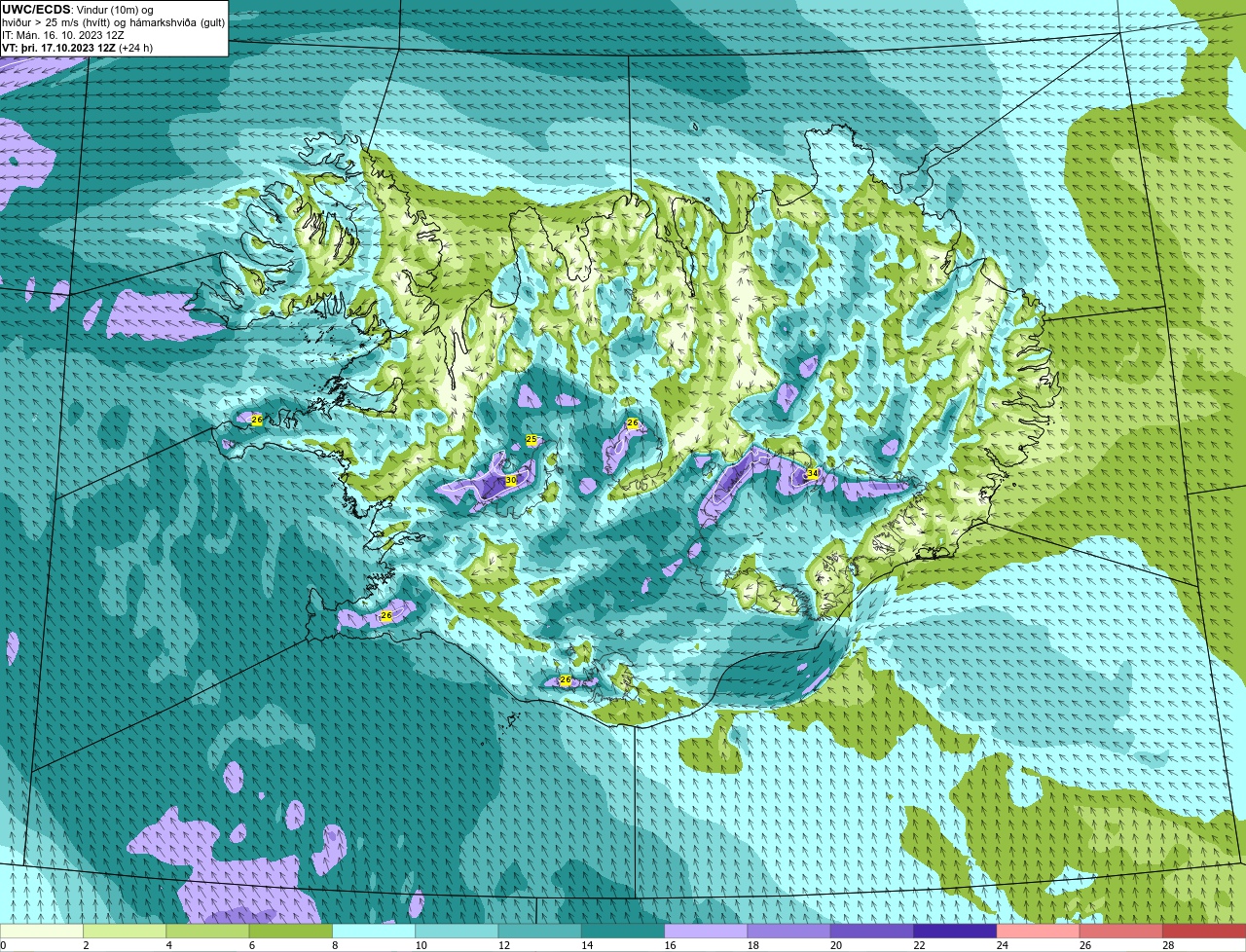
Task: Click the 4–6 m/s green legend swatch
Action: pyautogui.click(x=207, y=932)
